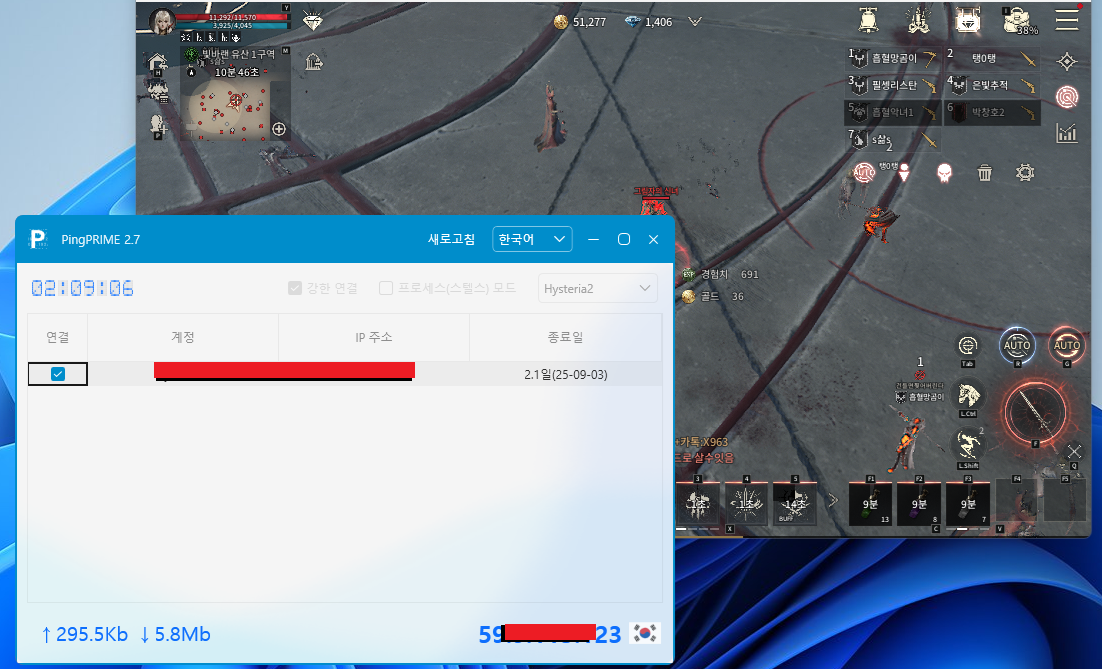Screen dimensions: 1102x669
Task: Uncheck the 연결 checkbox in the account row
Action: point(58,374)
